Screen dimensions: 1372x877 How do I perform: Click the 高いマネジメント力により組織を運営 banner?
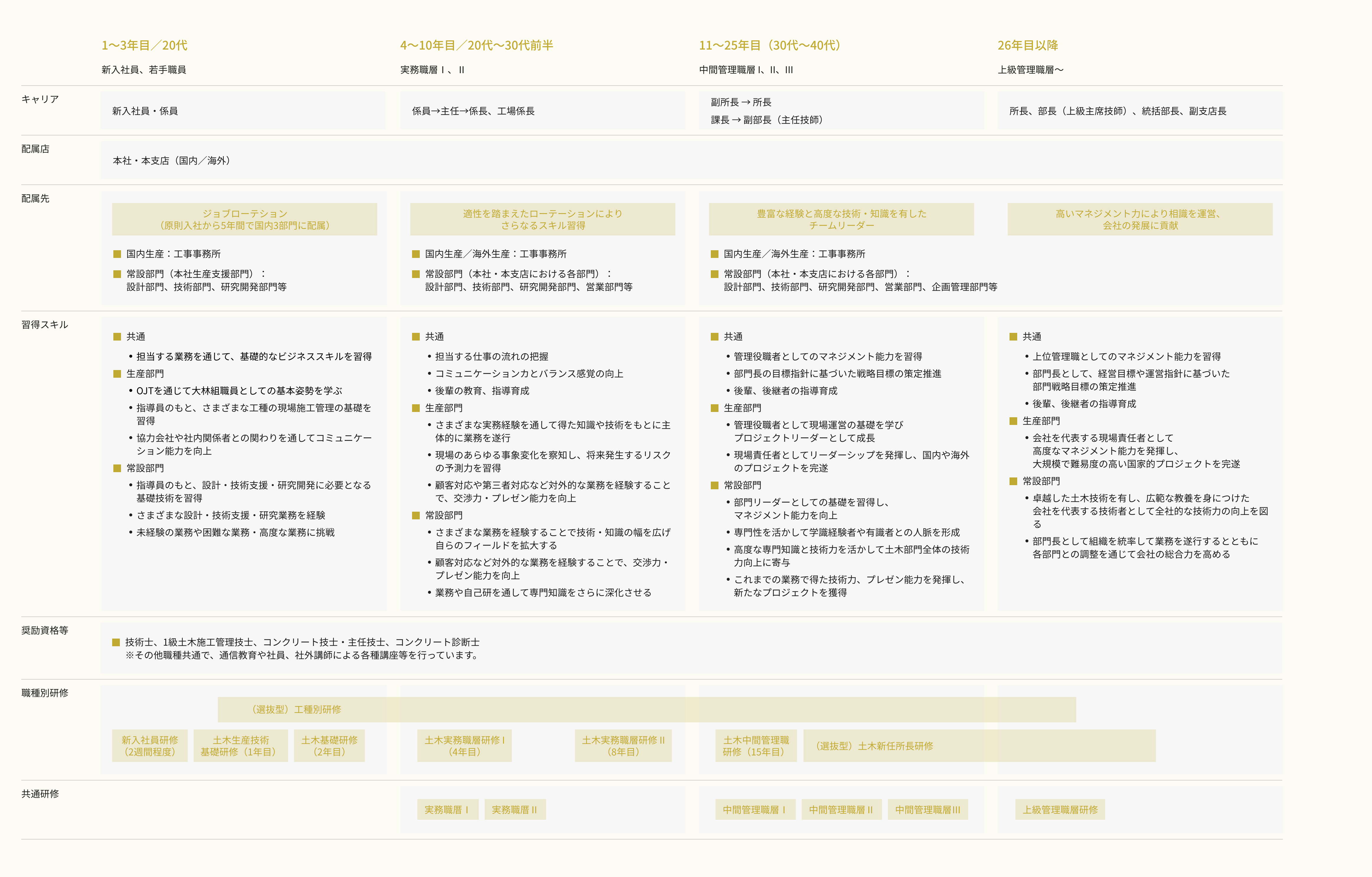[1139, 219]
